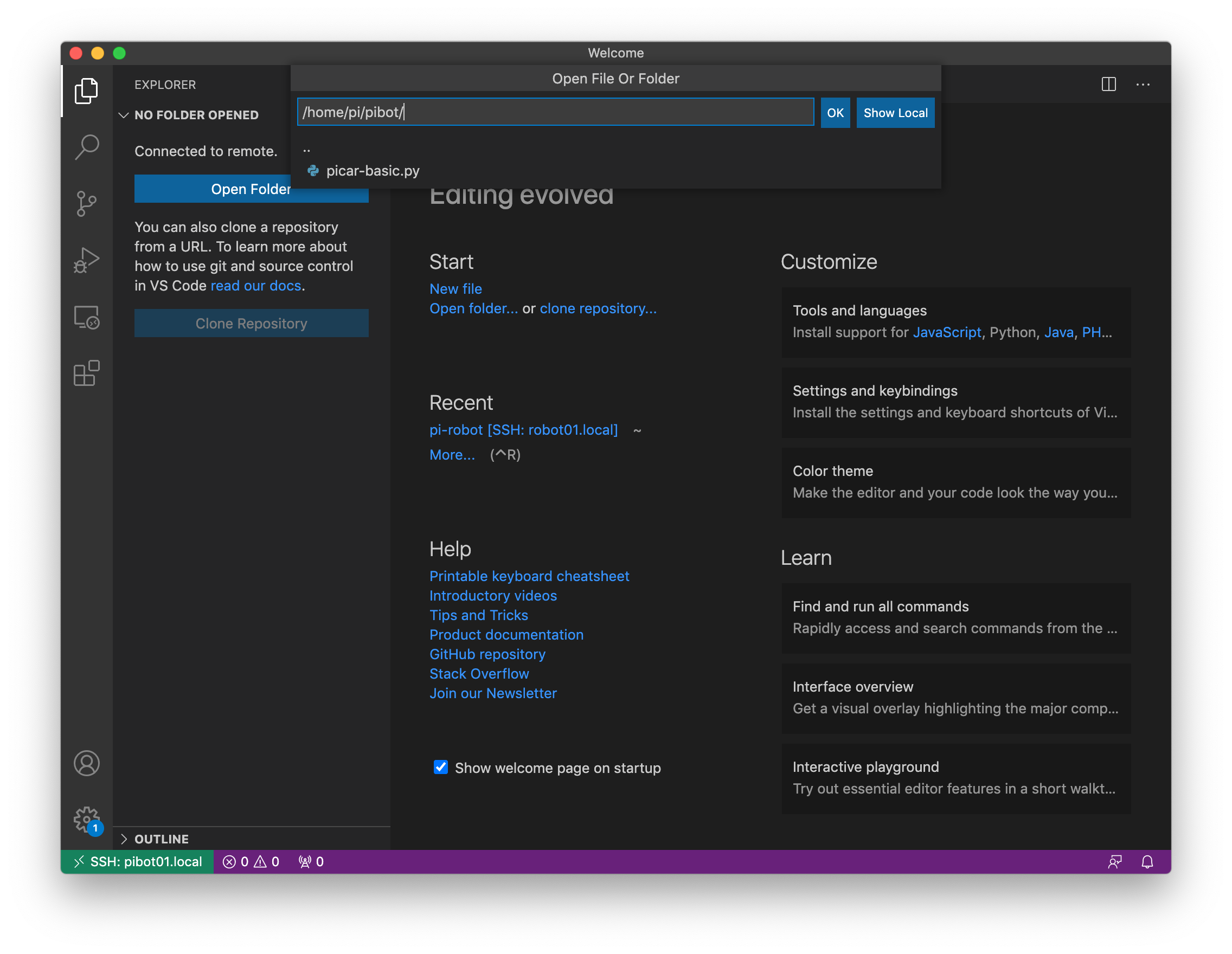Open the Settings and keybindings card

(x=955, y=402)
